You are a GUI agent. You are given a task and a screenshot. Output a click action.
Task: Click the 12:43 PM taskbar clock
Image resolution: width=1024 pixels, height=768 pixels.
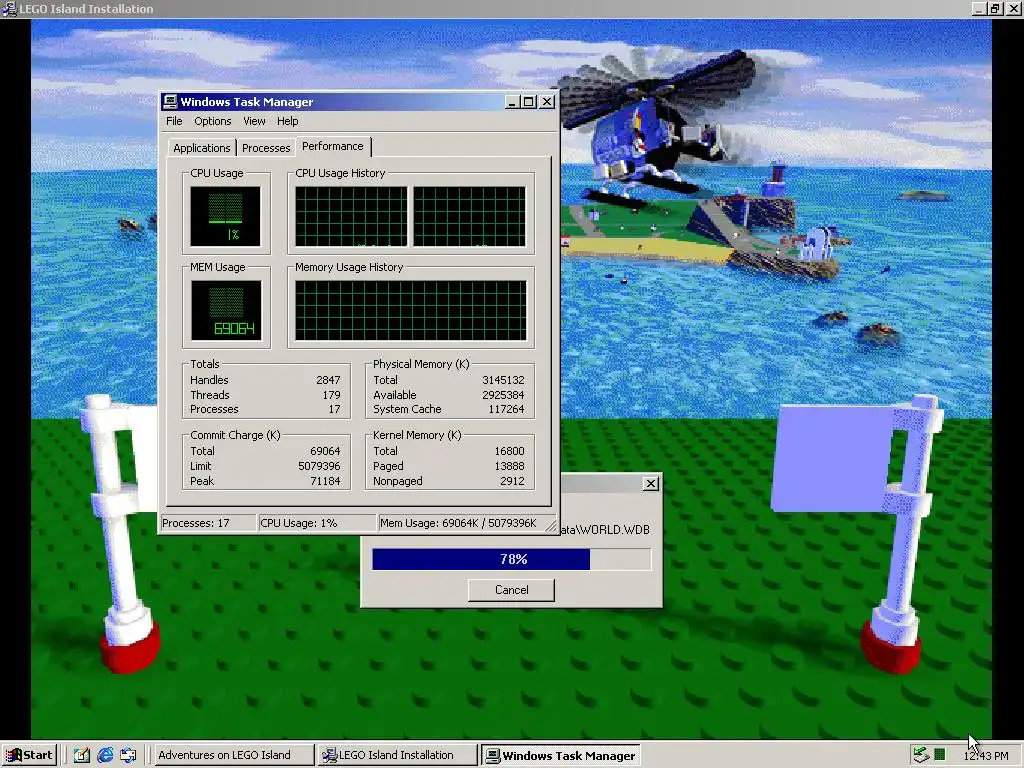coord(985,756)
